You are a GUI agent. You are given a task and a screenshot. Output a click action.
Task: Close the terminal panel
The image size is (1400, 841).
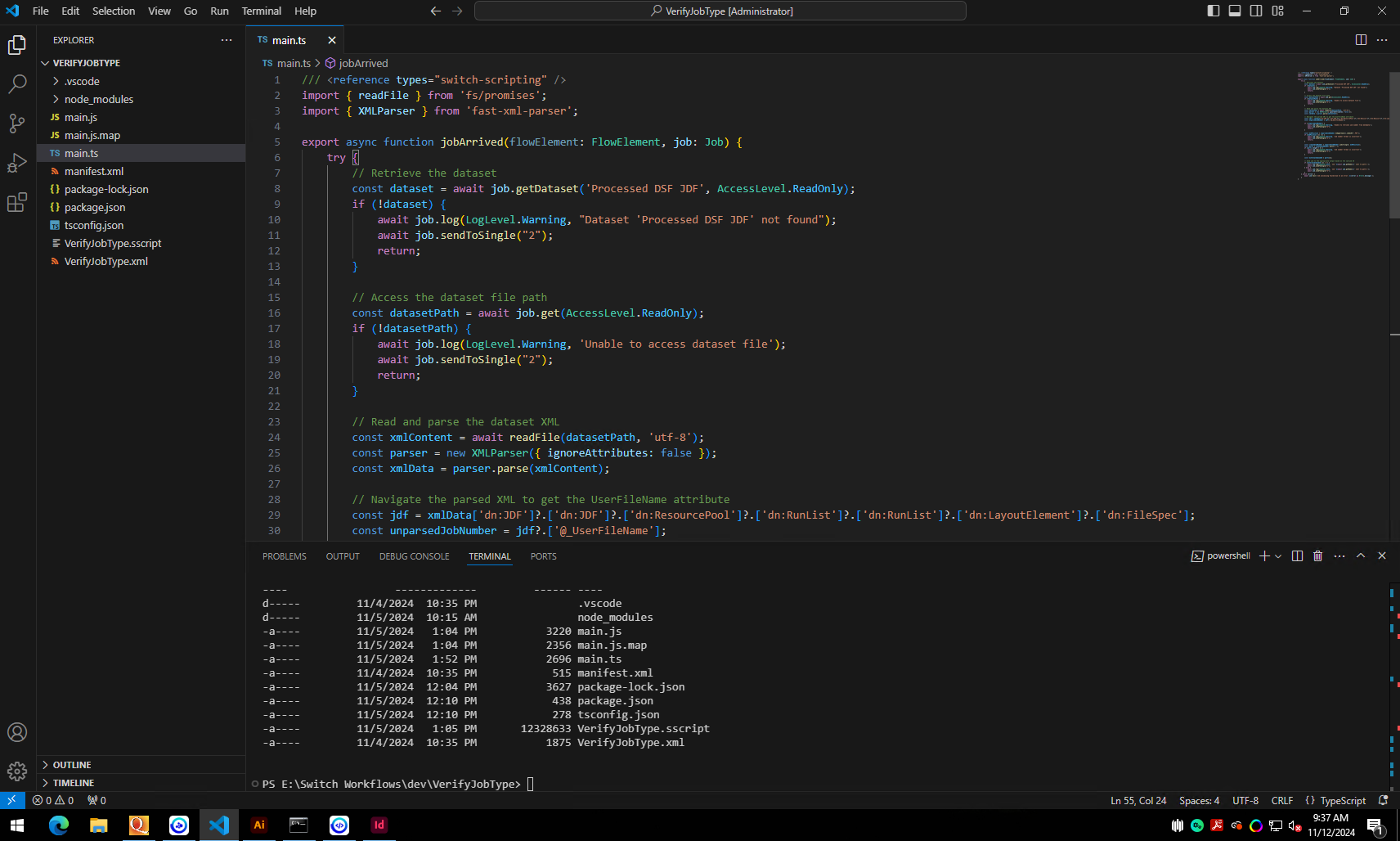point(1382,556)
